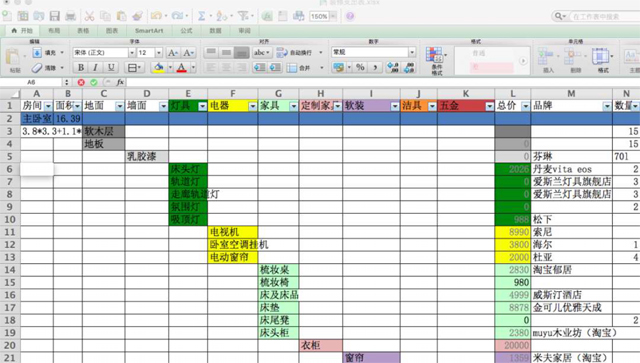
Task: Toggle underline formatting with U button
Action: point(111,67)
